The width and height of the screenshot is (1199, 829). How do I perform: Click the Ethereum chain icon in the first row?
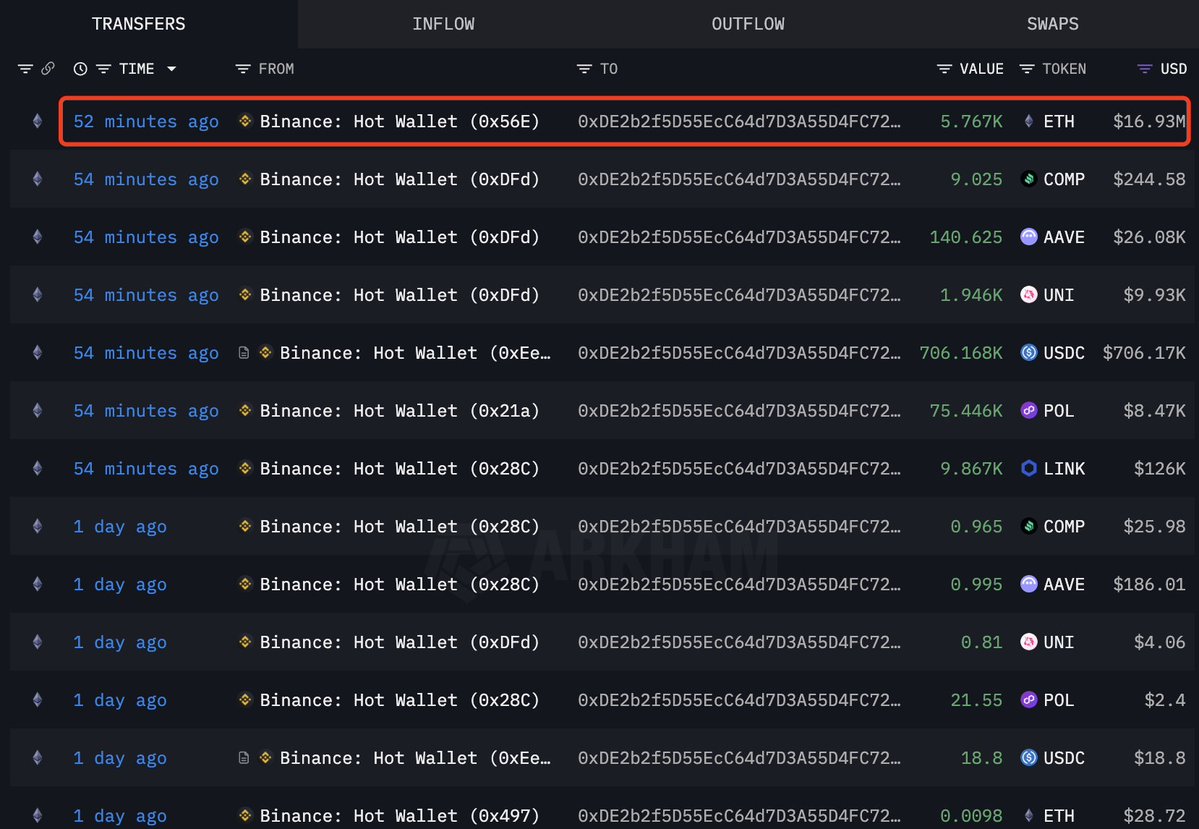click(x=38, y=122)
